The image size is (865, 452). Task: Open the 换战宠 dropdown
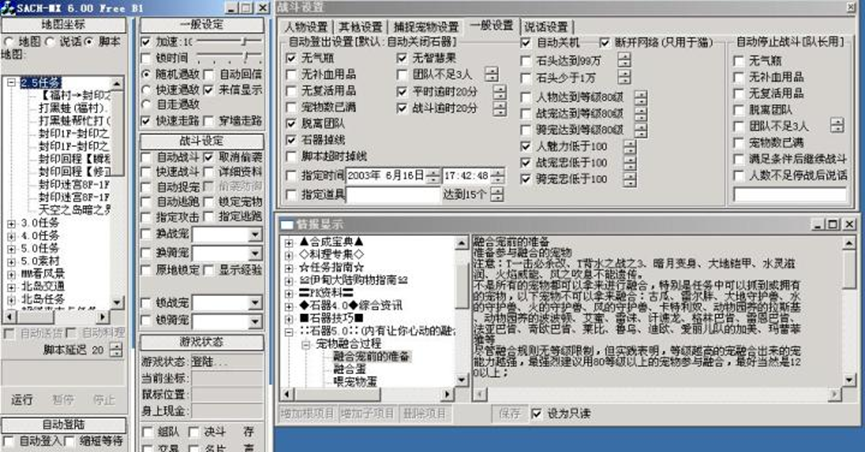click(x=255, y=235)
